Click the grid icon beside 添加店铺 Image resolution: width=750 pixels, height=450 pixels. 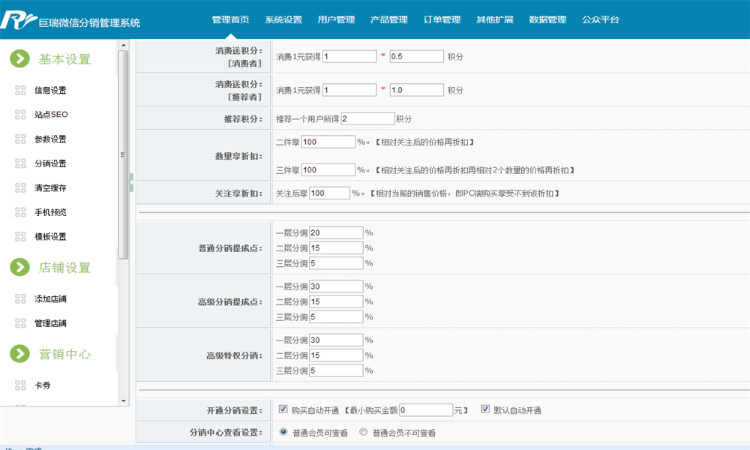[x=21, y=299]
